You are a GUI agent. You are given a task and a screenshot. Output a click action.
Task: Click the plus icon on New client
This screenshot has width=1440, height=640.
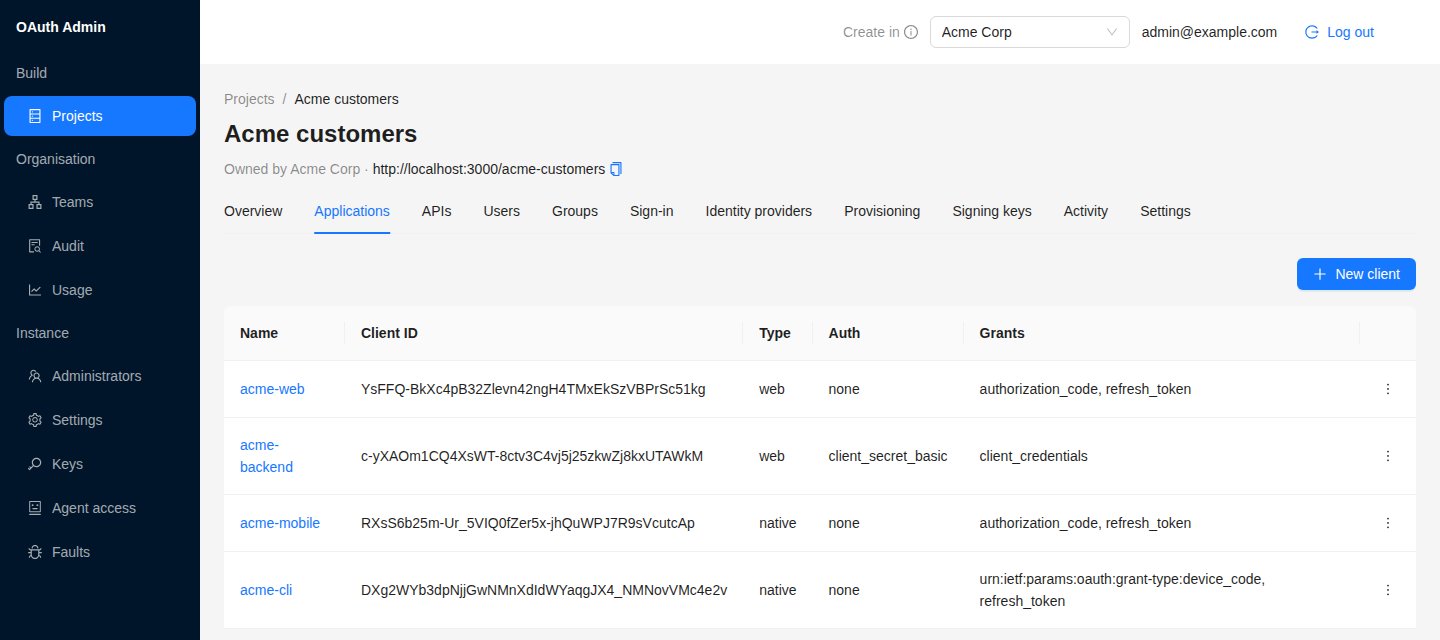(1320, 274)
